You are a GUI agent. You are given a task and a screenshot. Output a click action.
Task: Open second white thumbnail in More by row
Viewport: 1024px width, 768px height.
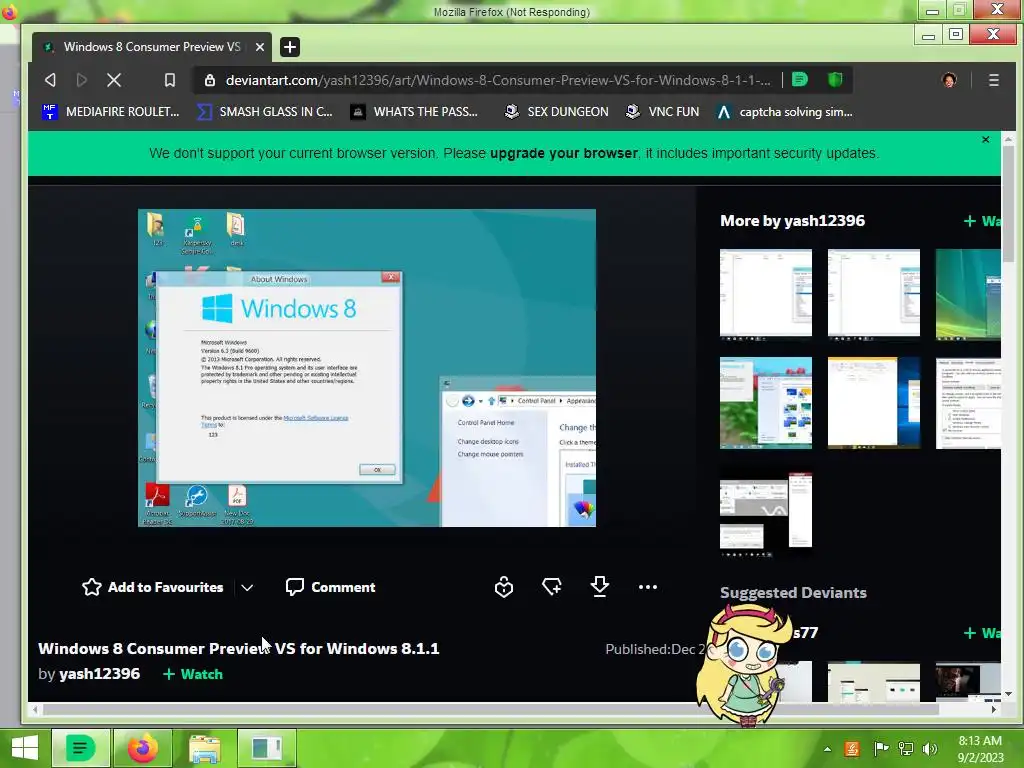pyautogui.click(x=874, y=295)
